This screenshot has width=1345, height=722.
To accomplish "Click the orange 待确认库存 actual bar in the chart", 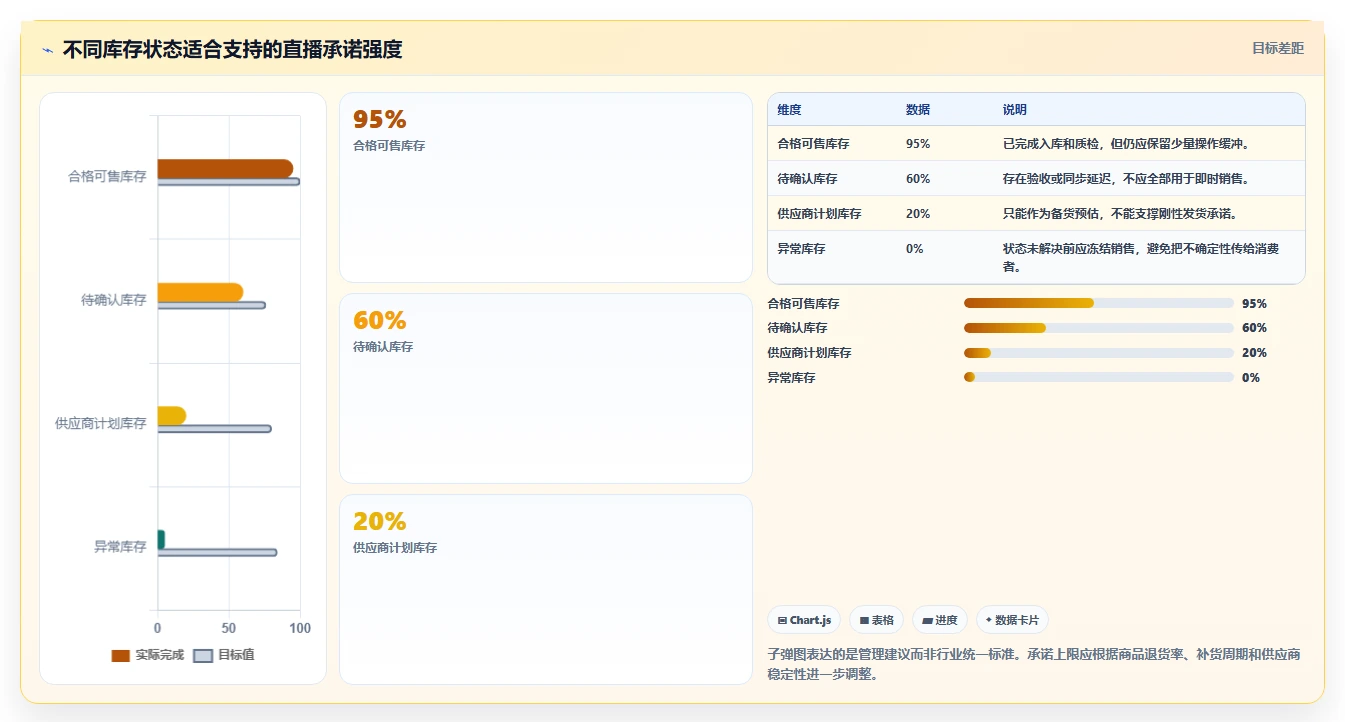I will [x=200, y=292].
